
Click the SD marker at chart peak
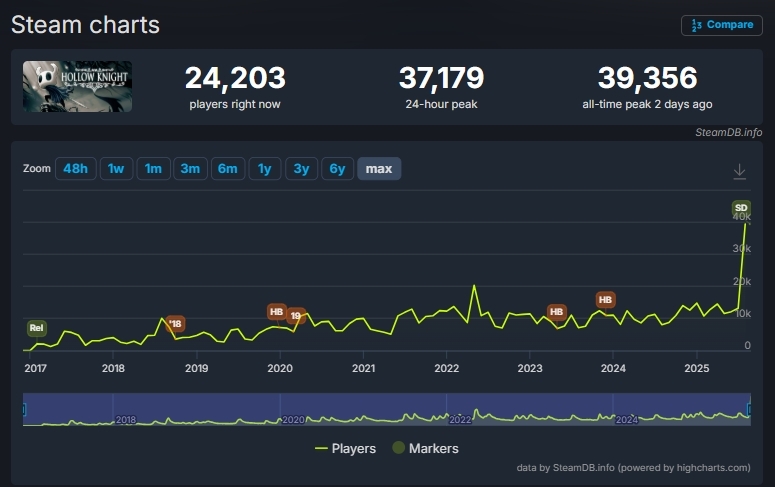(741, 208)
